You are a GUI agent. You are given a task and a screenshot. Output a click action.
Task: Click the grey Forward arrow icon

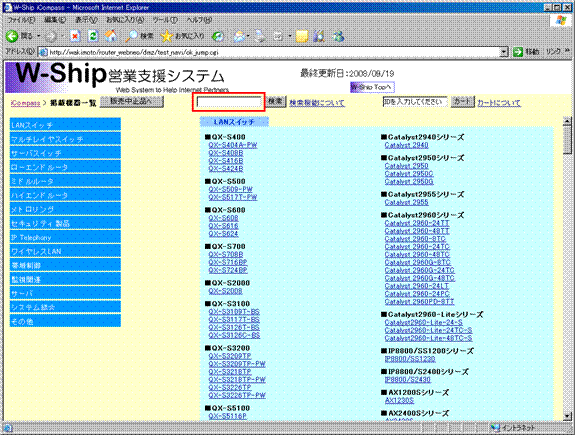pyautogui.click(x=51, y=36)
